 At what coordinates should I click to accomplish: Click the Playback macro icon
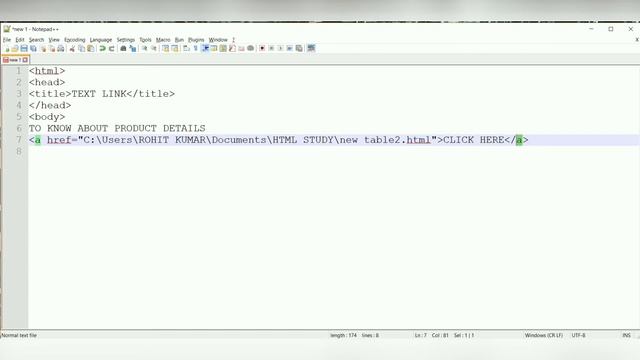280,48
